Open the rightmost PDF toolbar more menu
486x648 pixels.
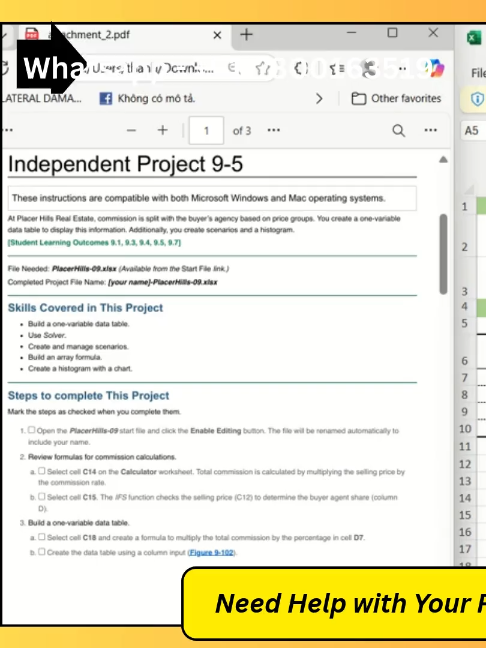pyautogui.click(x=431, y=130)
